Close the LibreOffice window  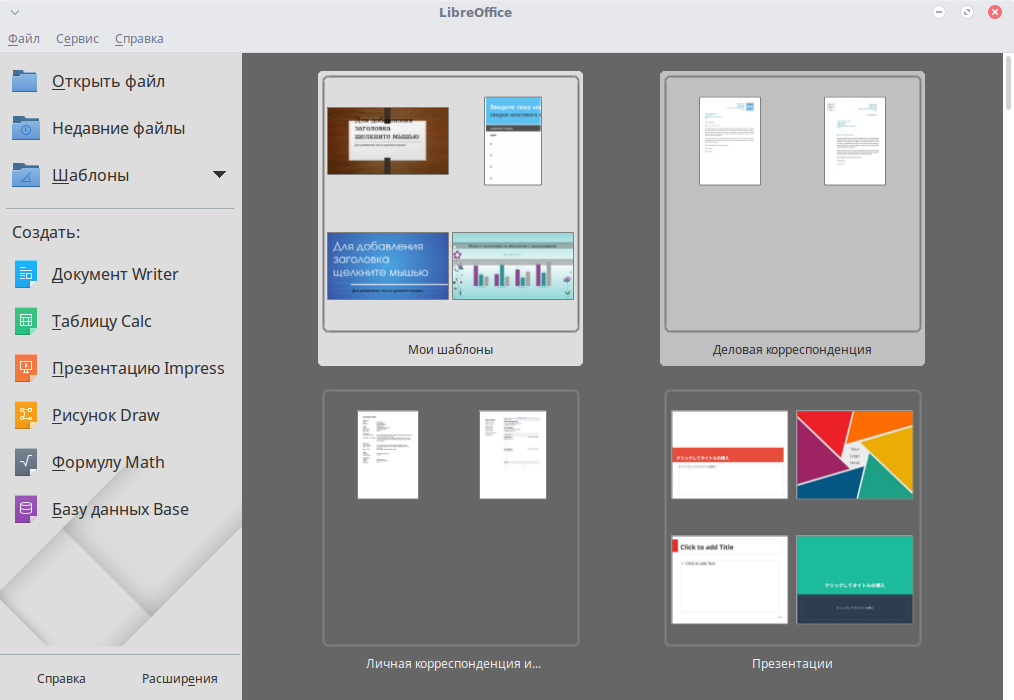[x=995, y=12]
